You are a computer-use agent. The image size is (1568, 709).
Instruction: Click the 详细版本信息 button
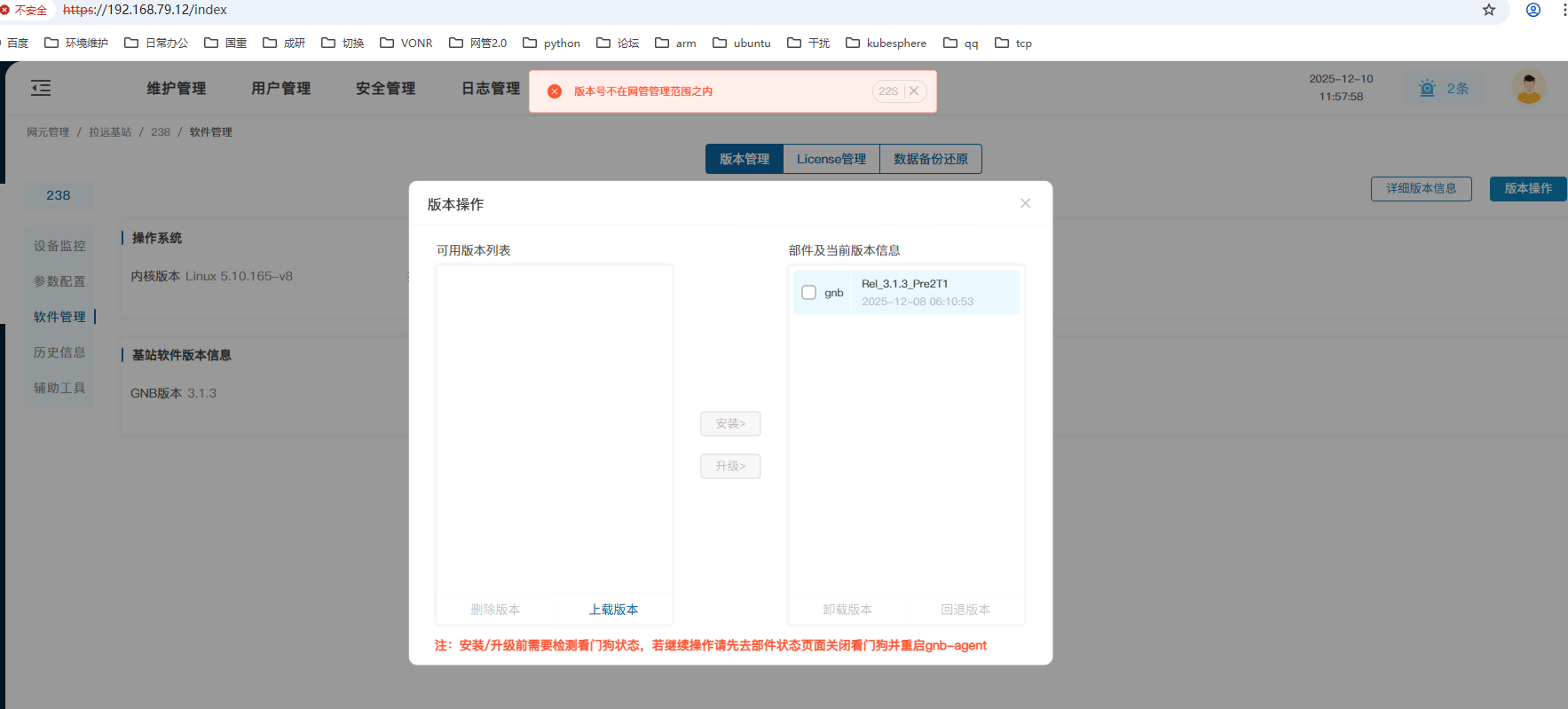coord(1421,189)
